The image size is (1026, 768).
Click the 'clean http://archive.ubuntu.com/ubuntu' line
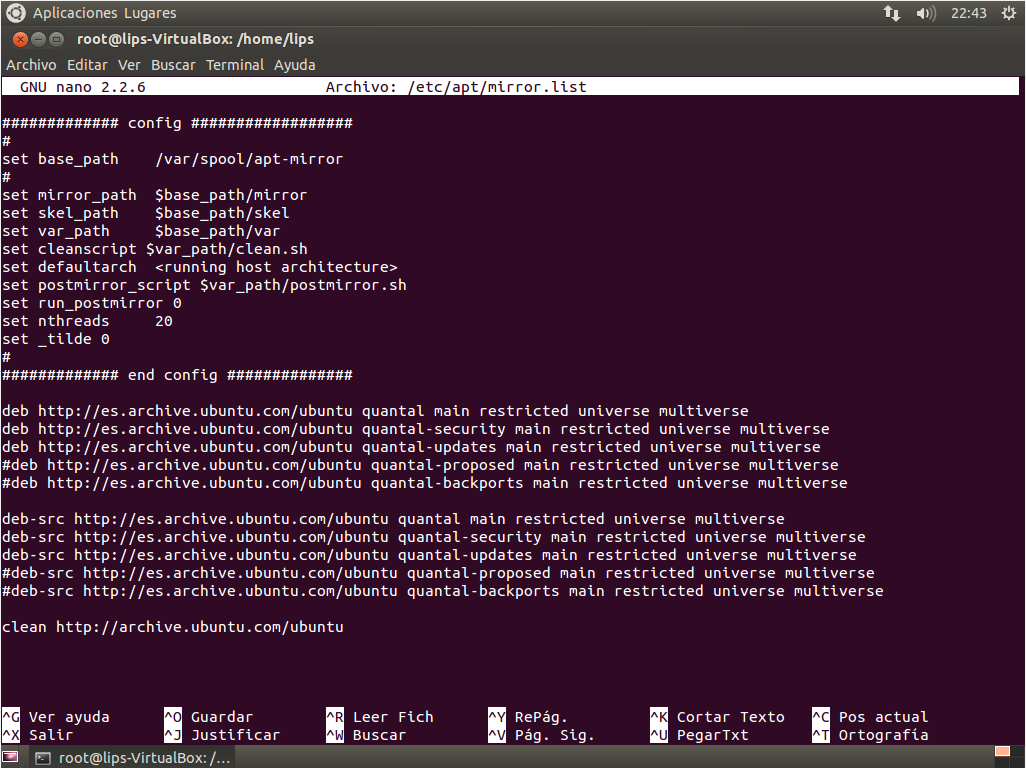click(173, 627)
